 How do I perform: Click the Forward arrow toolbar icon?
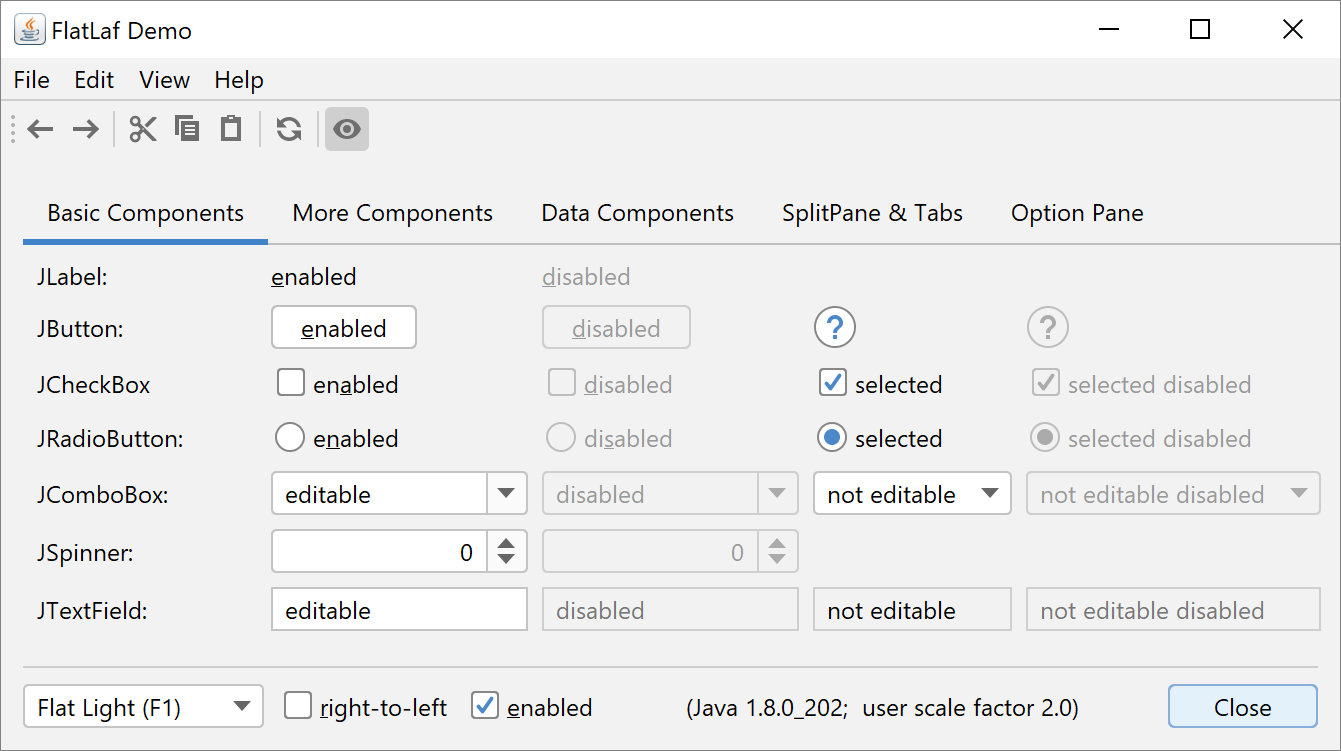86,129
